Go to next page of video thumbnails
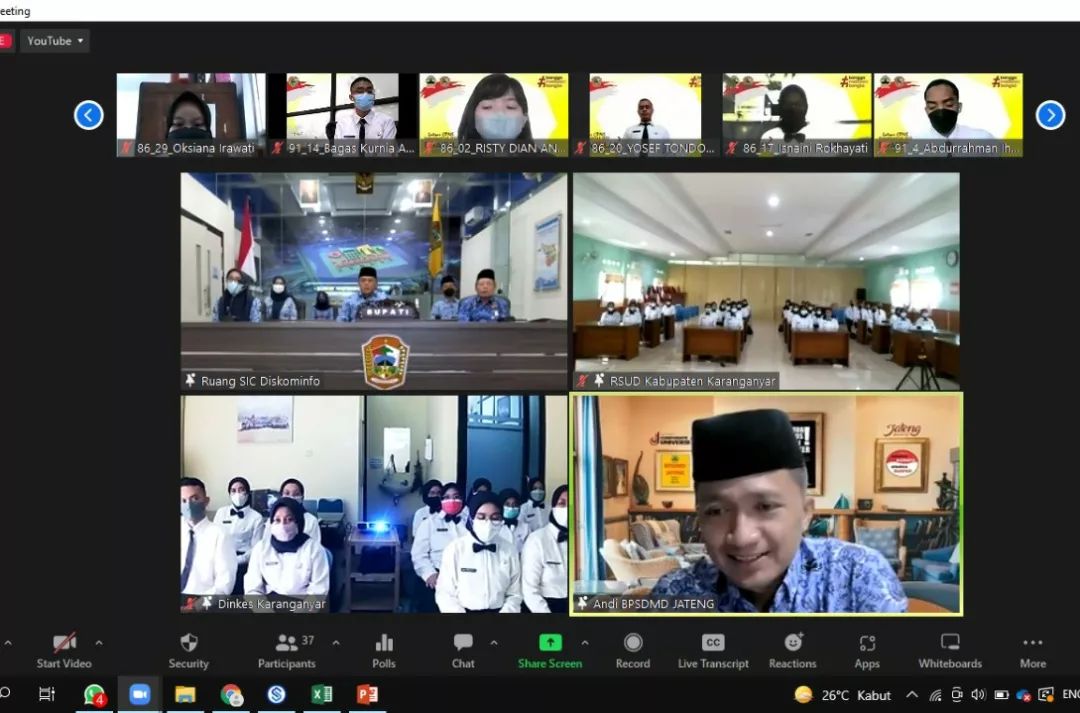 coord(1050,115)
